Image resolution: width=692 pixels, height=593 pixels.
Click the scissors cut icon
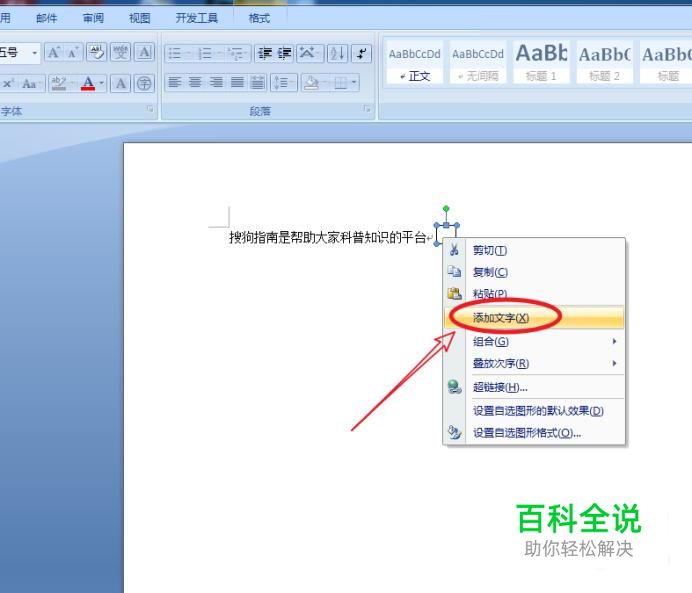tap(454, 250)
